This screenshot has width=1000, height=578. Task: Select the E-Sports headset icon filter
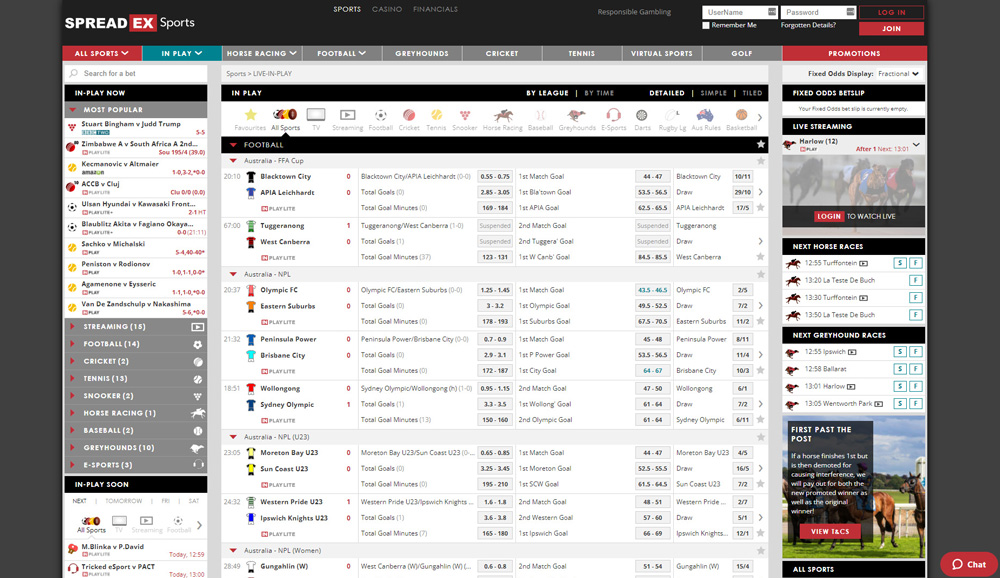click(x=614, y=119)
